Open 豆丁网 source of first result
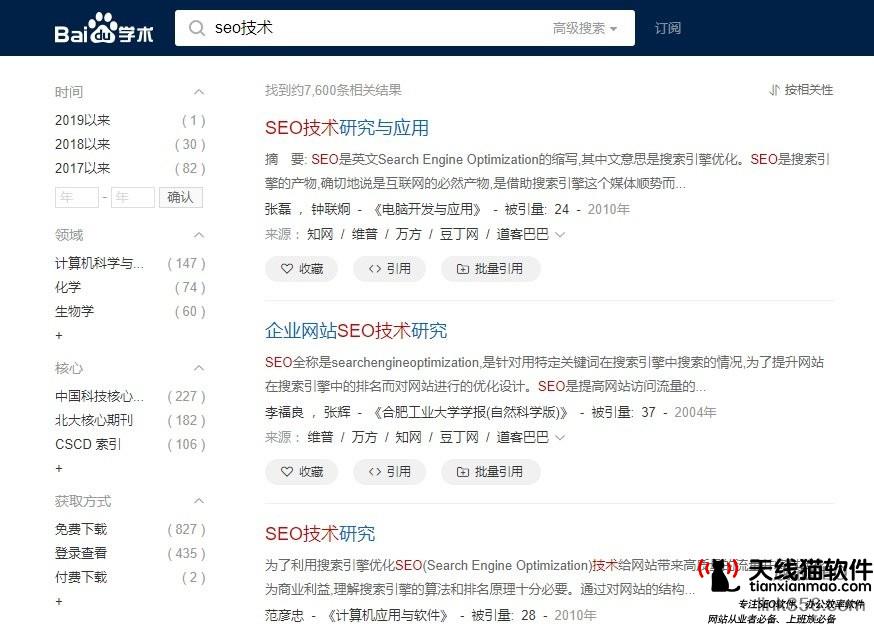The width and height of the screenshot is (874, 628). tap(459, 234)
